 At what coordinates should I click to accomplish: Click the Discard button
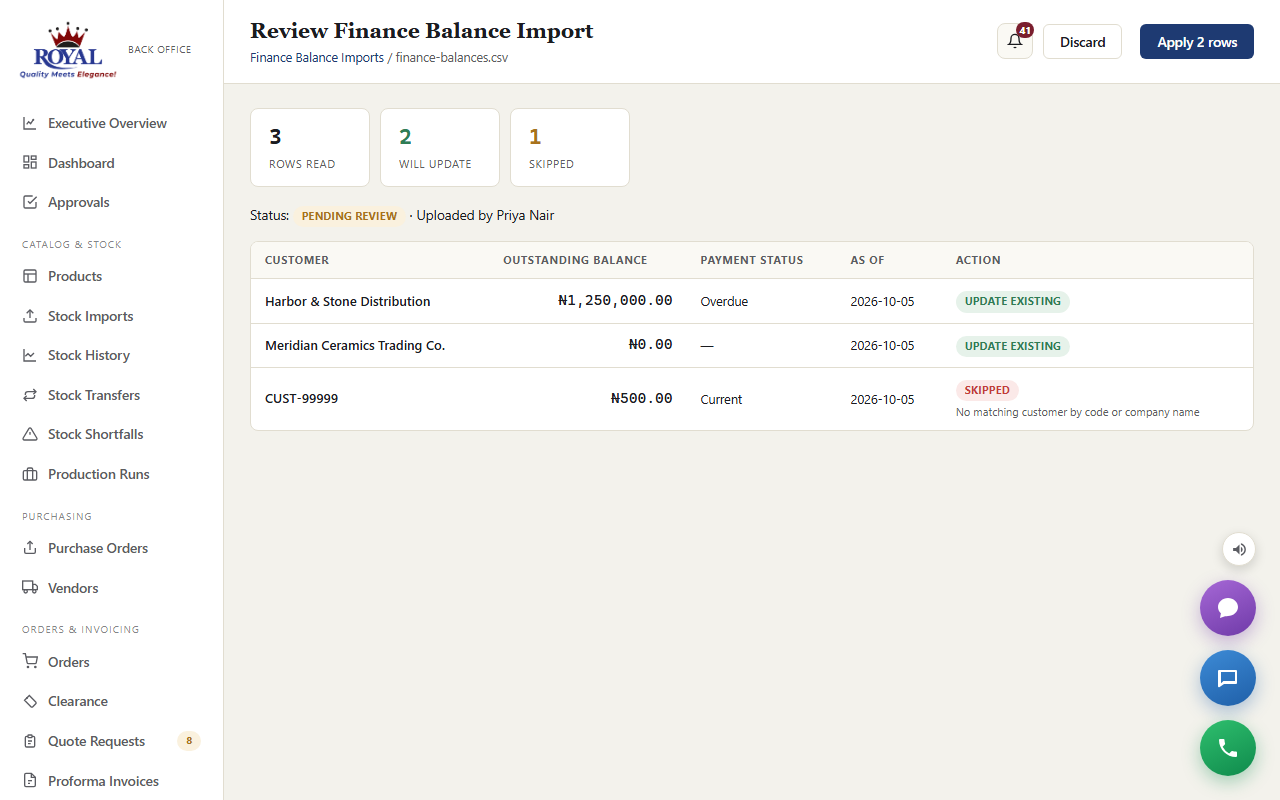tap(1083, 42)
